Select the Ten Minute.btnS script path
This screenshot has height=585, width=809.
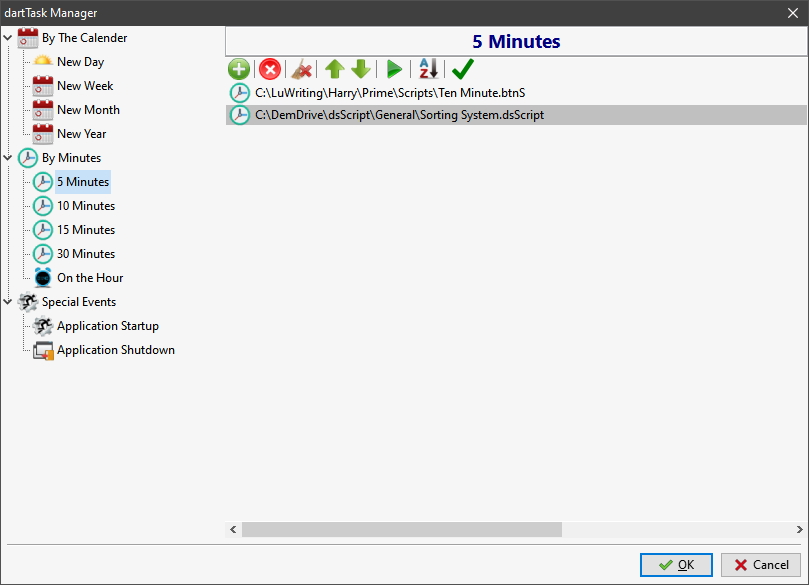(x=390, y=93)
